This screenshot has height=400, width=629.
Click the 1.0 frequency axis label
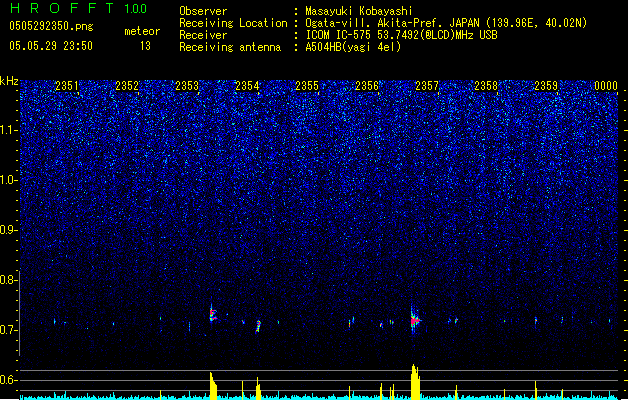tap(9, 180)
